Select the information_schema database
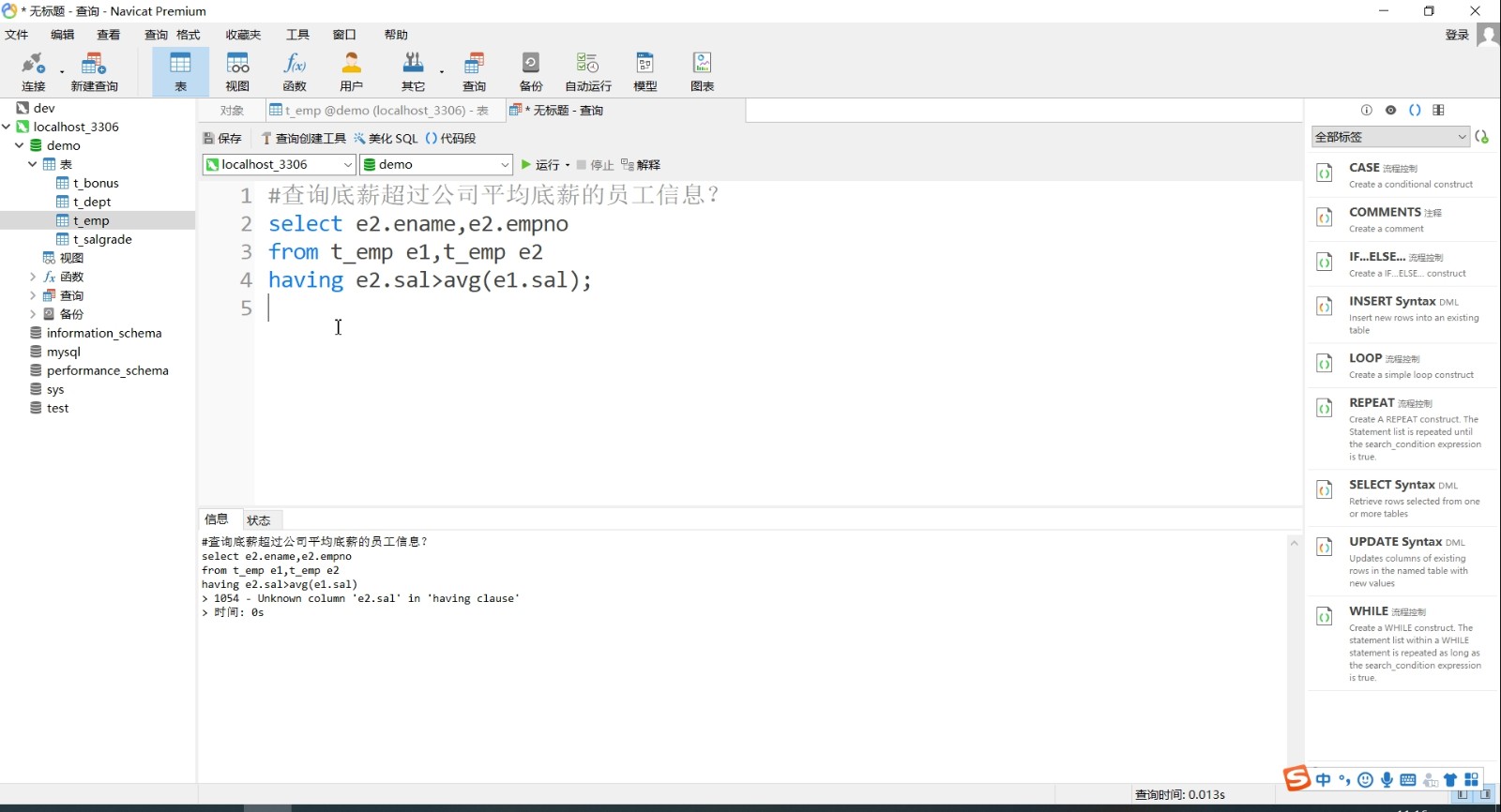The height and width of the screenshot is (812, 1501). [104, 333]
